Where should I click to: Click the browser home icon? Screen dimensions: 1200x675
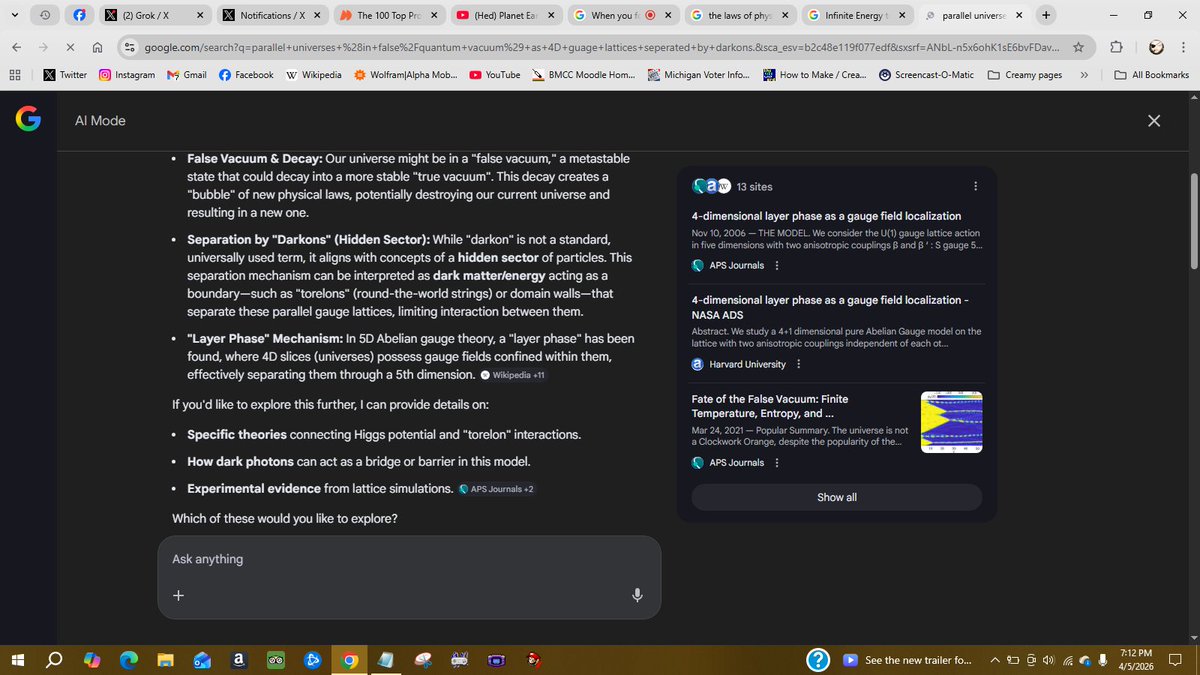click(x=97, y=47)
